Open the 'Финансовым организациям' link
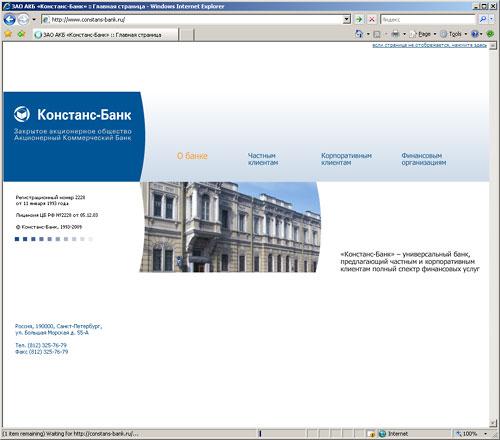Screen dimensions: 500x440 tap(424, 159)
